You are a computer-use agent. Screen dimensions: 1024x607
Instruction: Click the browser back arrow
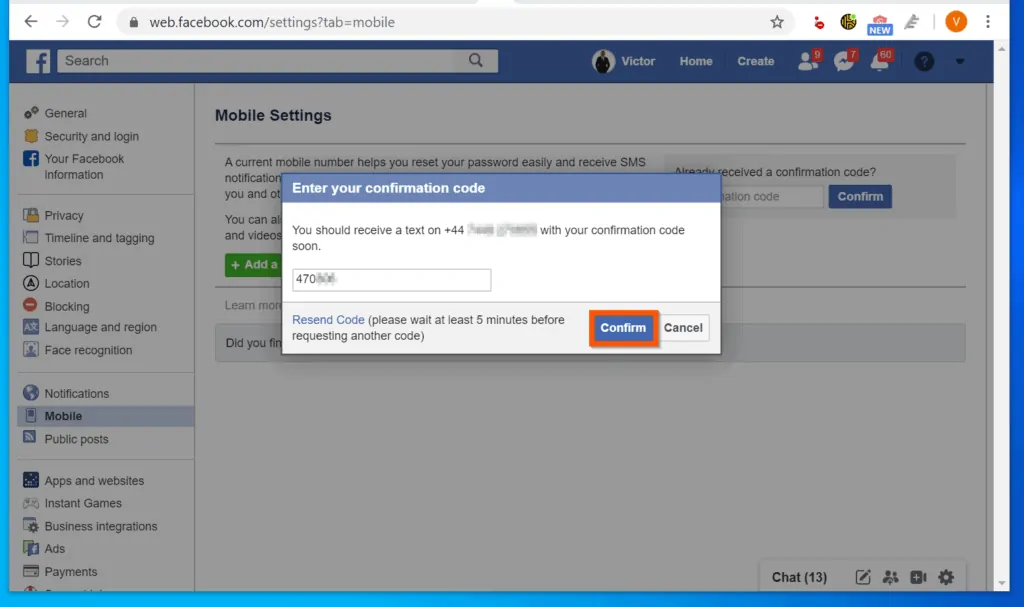(31, 22)
